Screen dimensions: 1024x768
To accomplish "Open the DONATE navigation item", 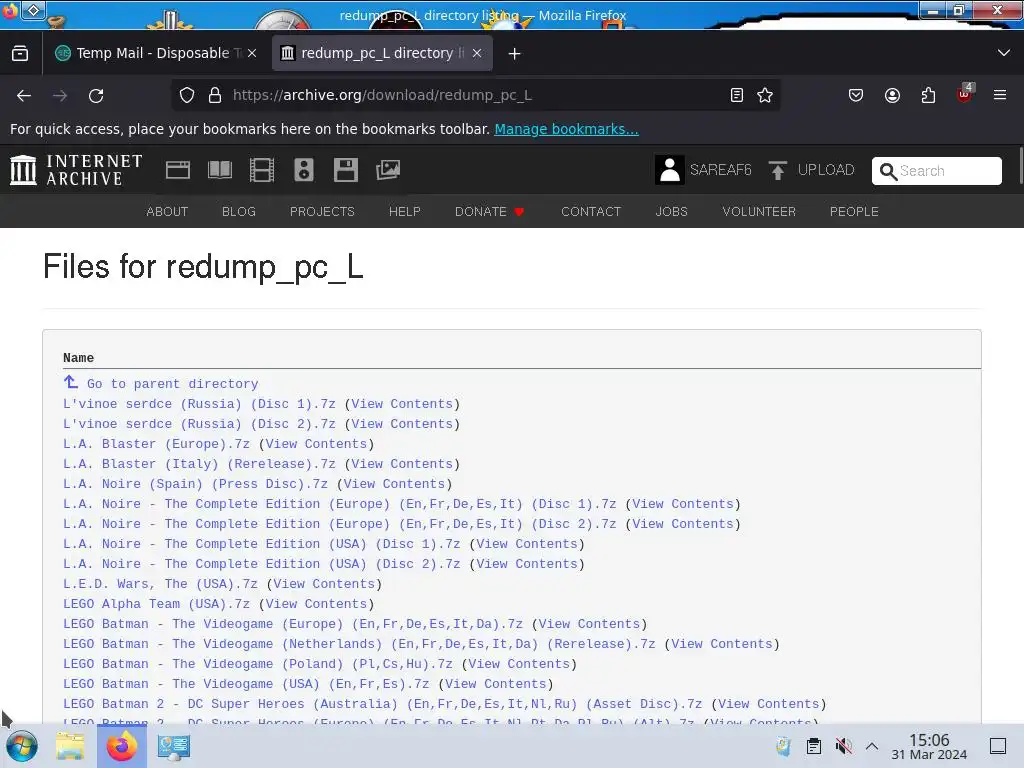I will coord(490,212).
